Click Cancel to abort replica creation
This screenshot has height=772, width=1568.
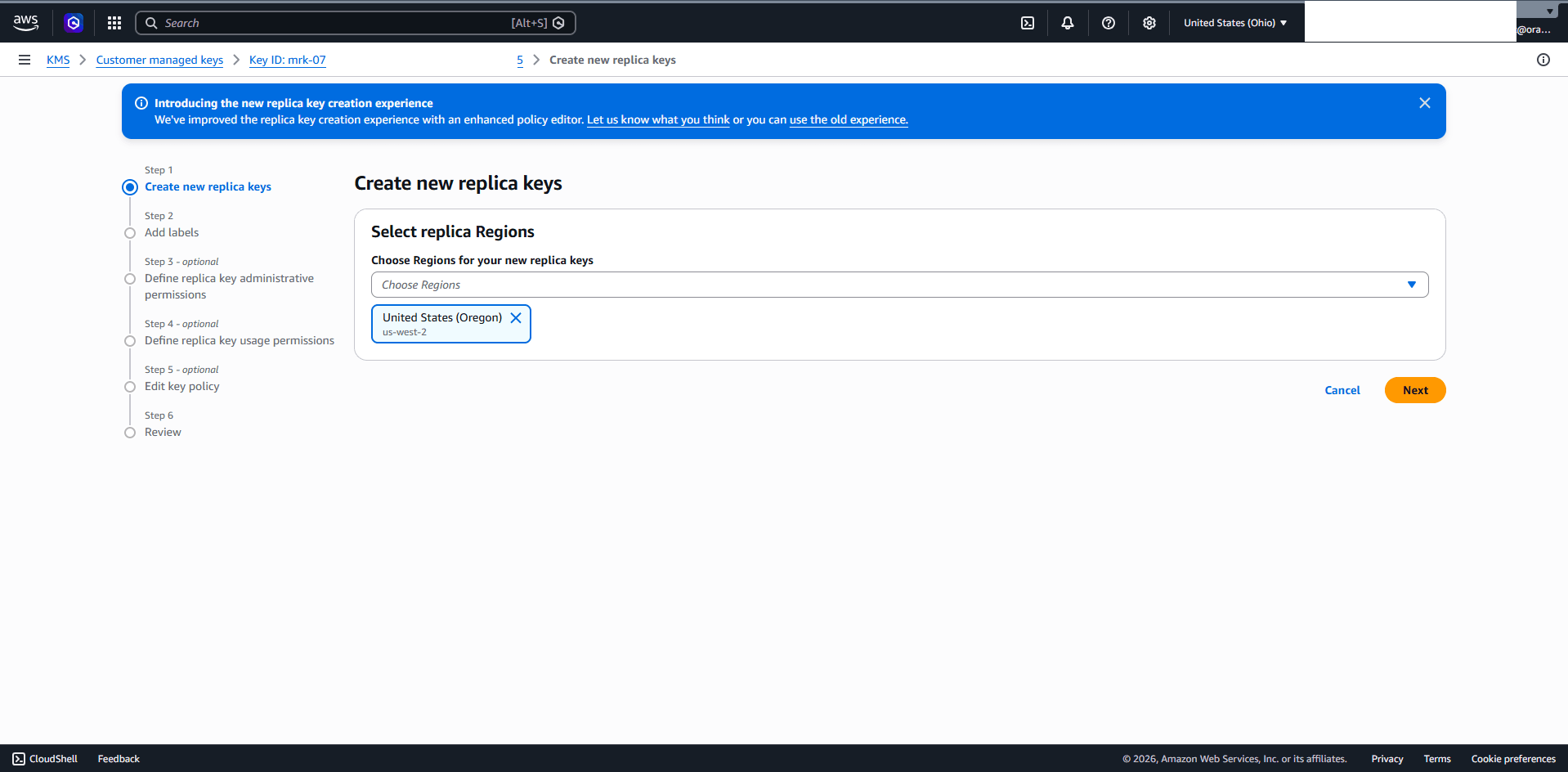(x=1342, y=390)
